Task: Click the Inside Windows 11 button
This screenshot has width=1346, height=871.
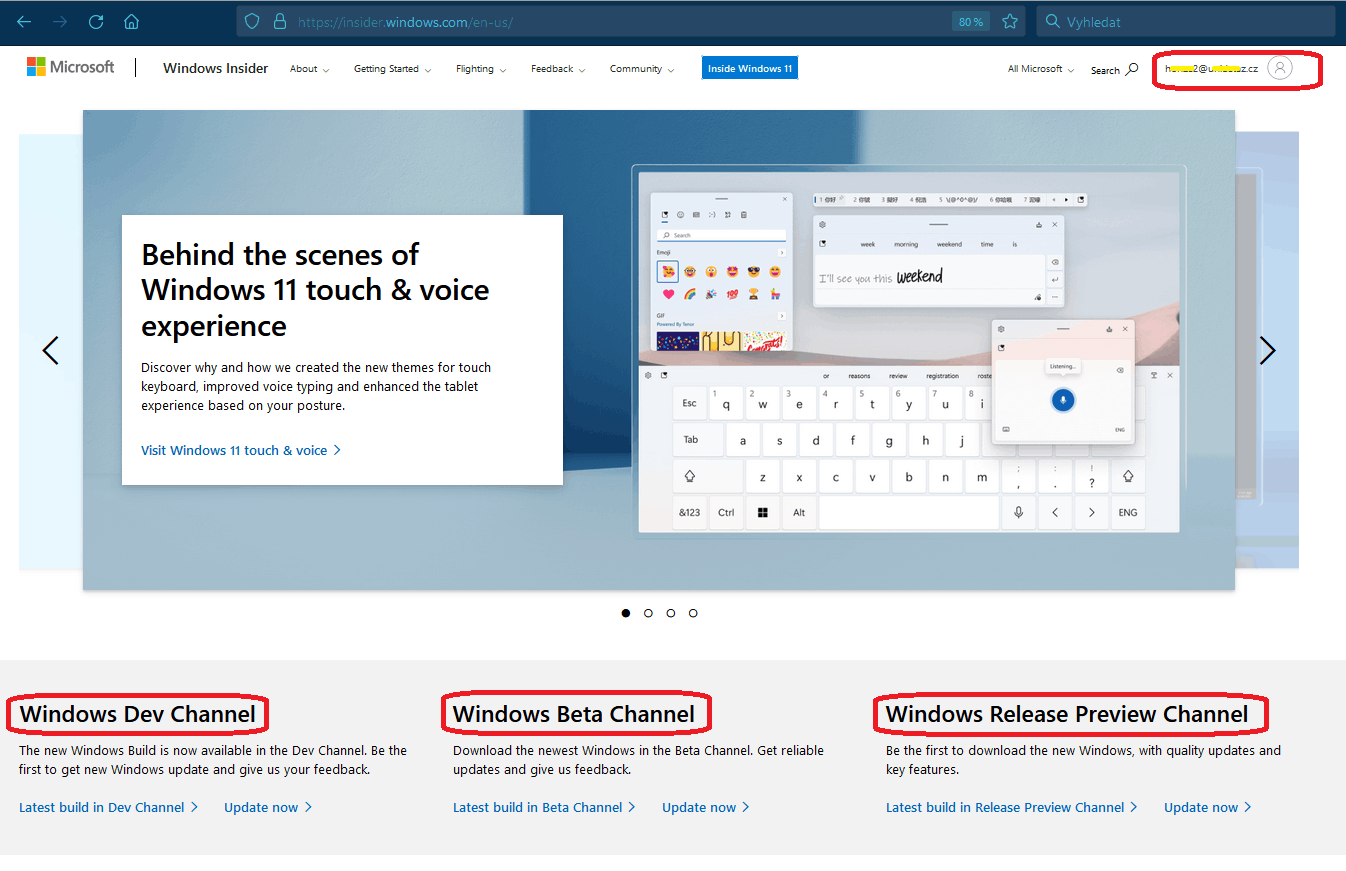Action: [750, 68]
